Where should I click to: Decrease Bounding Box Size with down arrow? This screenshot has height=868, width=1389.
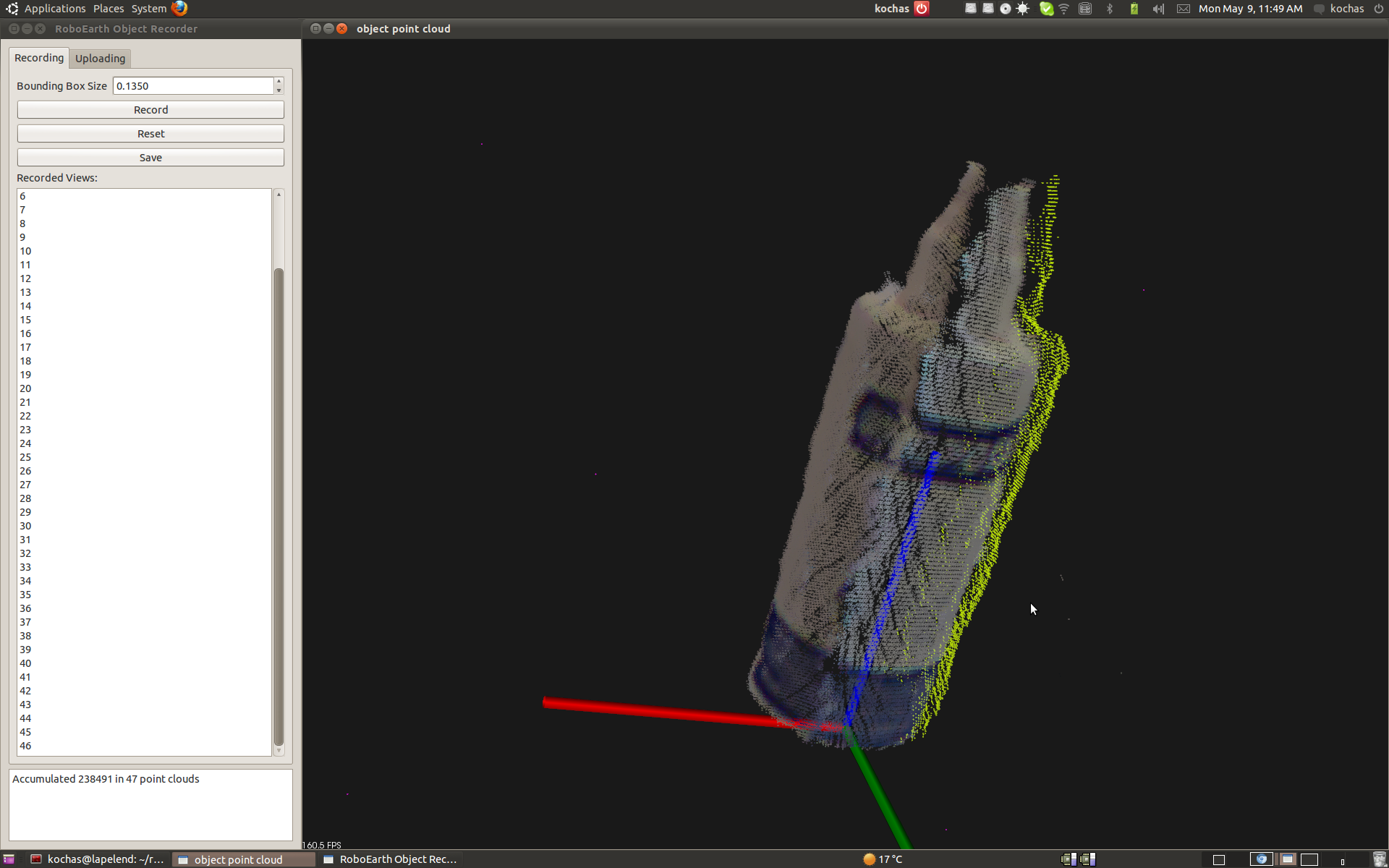coord(279,90)
